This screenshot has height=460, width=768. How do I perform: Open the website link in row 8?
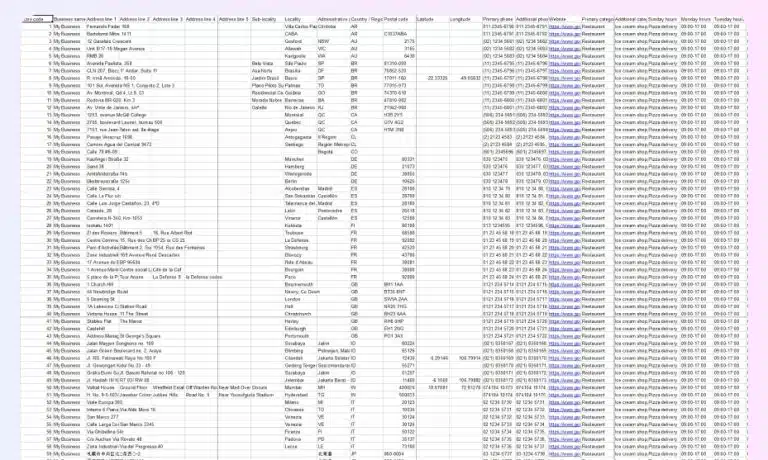[564, 78]
